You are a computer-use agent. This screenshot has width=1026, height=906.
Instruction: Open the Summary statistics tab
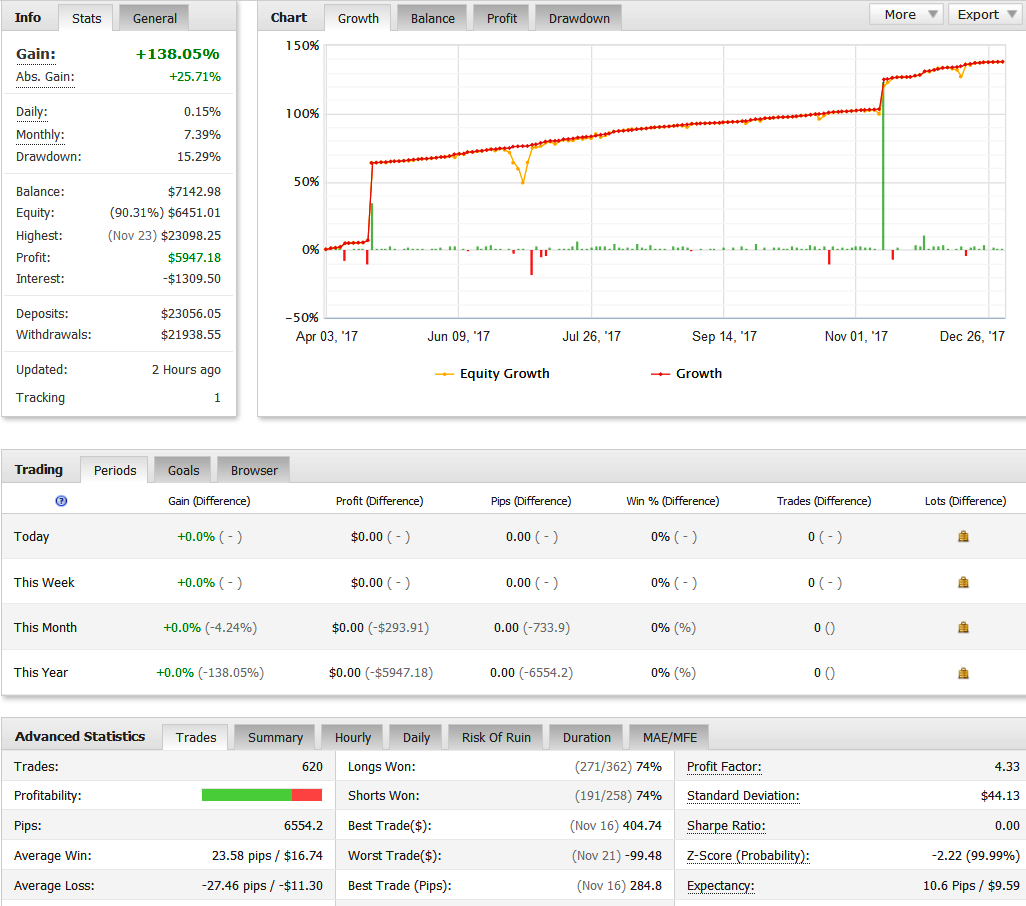point(275,737)
